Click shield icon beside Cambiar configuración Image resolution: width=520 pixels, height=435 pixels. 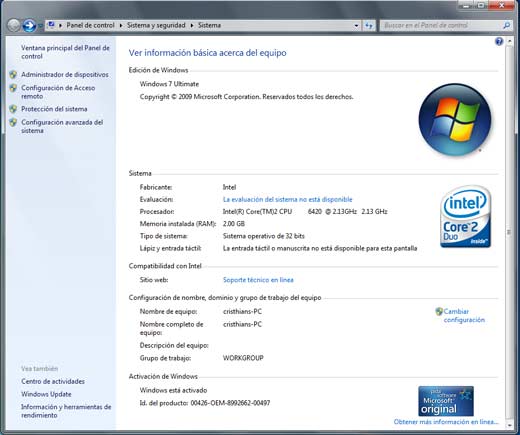(x=439, y=311)
